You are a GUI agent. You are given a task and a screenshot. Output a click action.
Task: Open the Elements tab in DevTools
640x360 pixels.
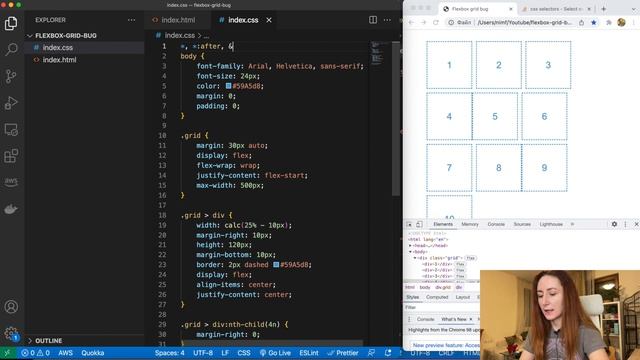pos(443,224)
